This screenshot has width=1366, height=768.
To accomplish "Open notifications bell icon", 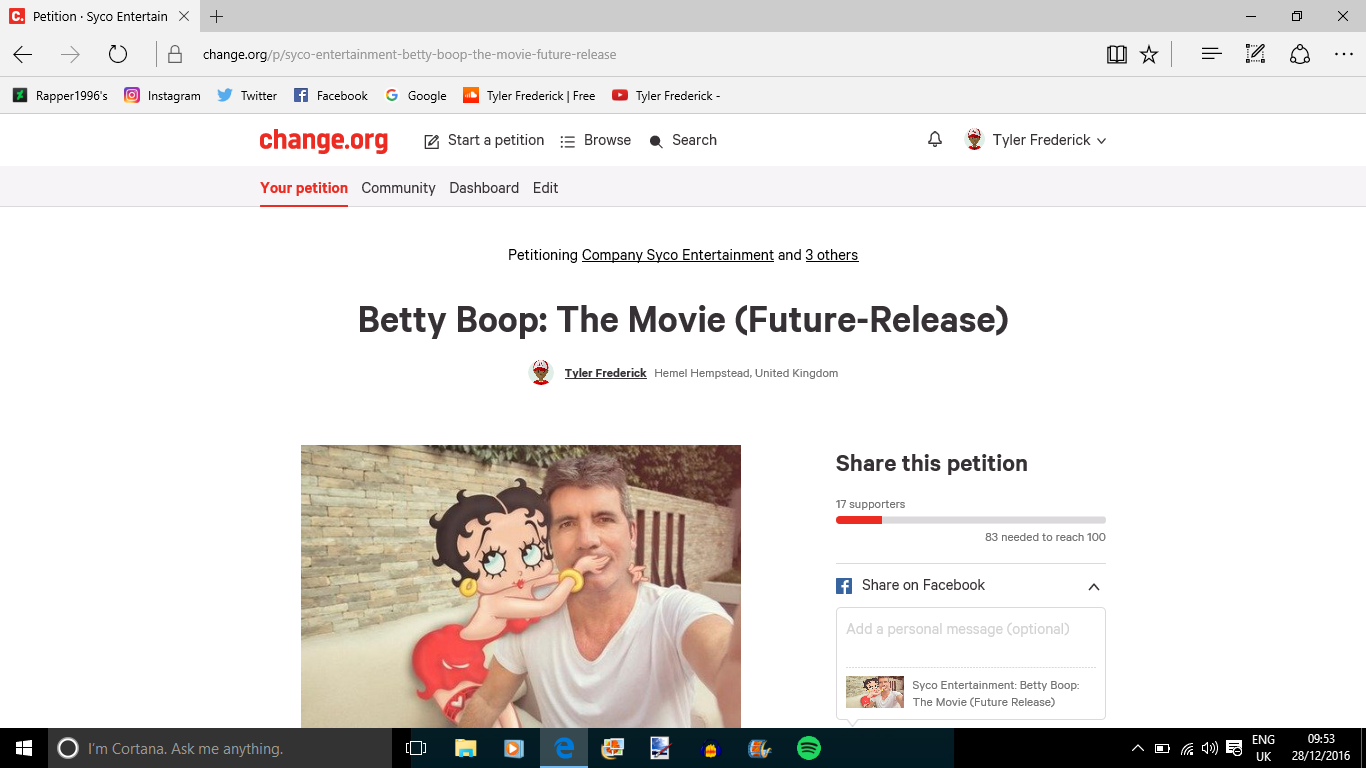I will 935,140.
